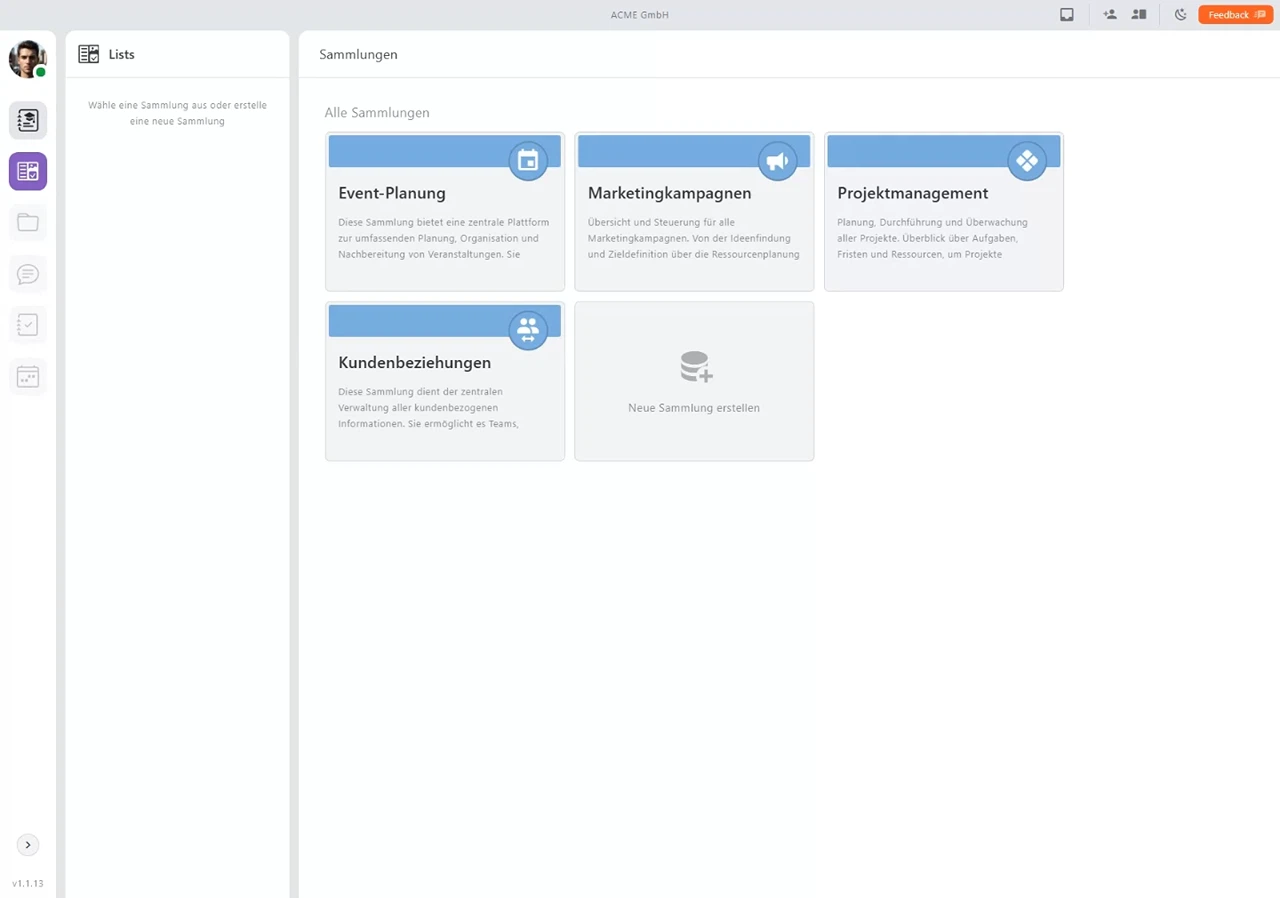
Task: Click the Sammlungen header title
Action: coord(358,55)
